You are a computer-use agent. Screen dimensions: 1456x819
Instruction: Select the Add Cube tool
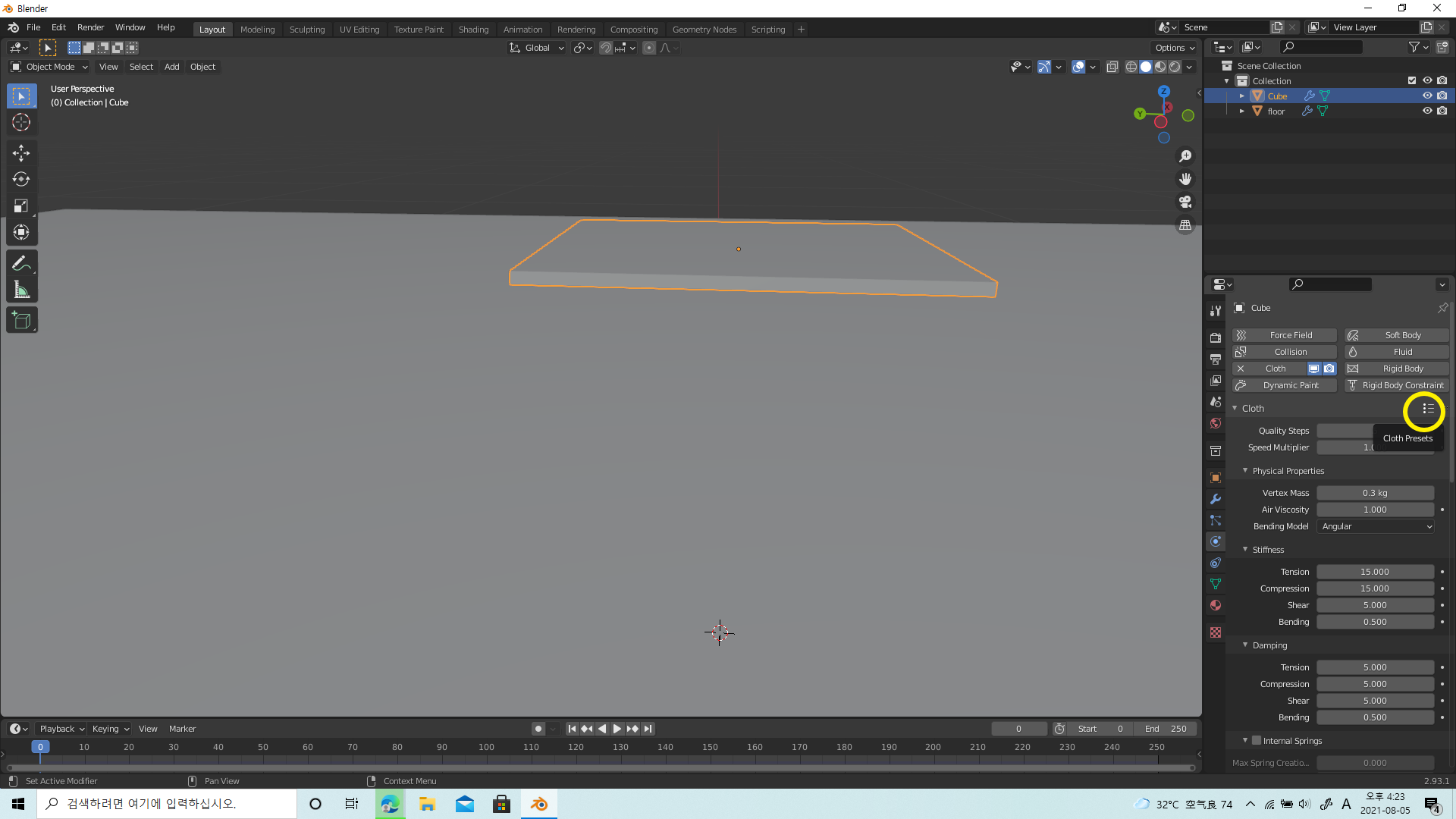point(21,320)
